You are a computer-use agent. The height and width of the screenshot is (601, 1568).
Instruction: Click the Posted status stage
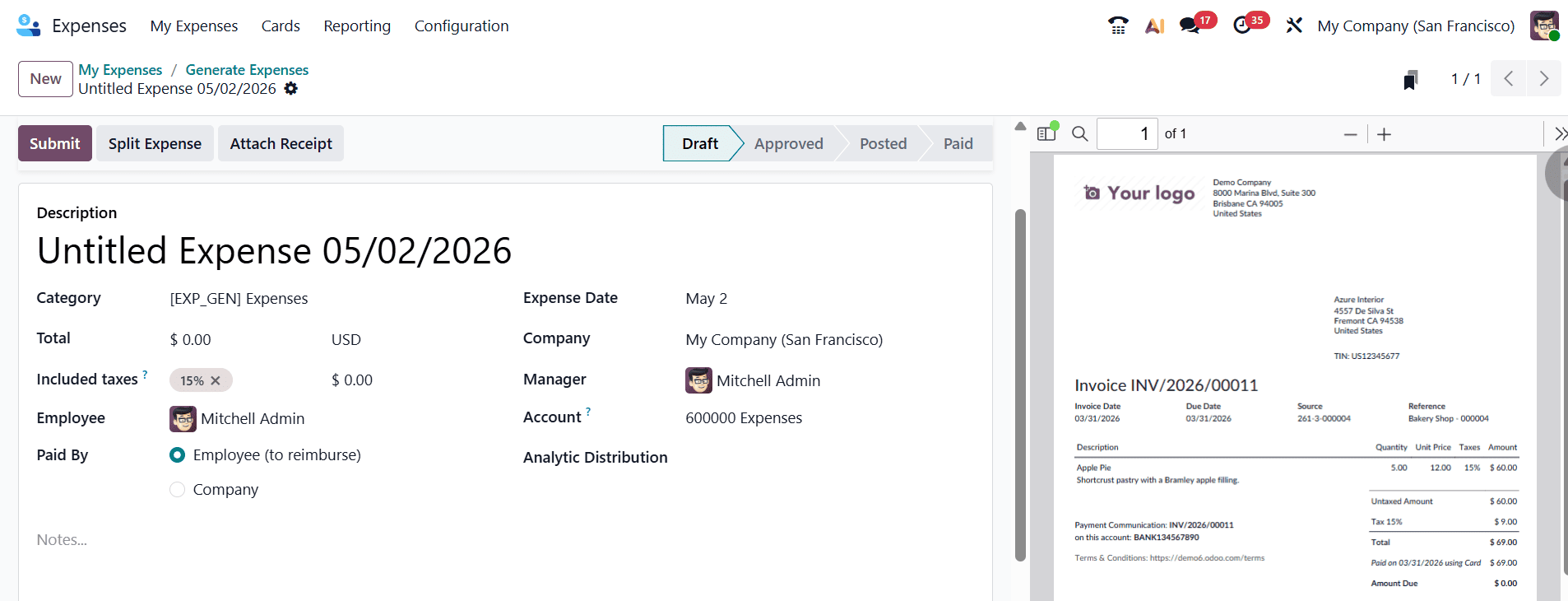pyautogui.click(x=883, y=143)
